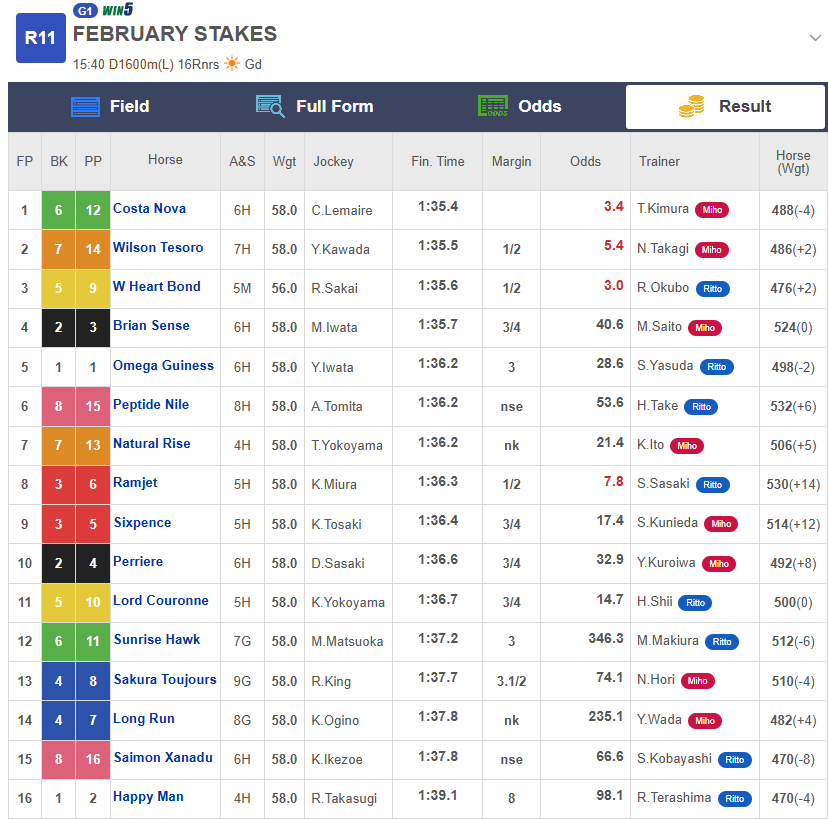Click Costa Nova's finish time 1:35.4
The image size is (828, 820).
click(438, 206)
